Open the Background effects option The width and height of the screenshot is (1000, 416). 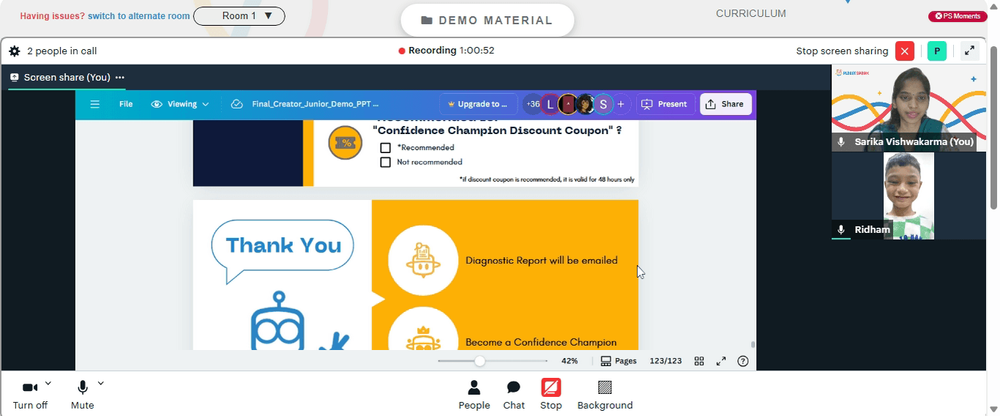[605, 395]
